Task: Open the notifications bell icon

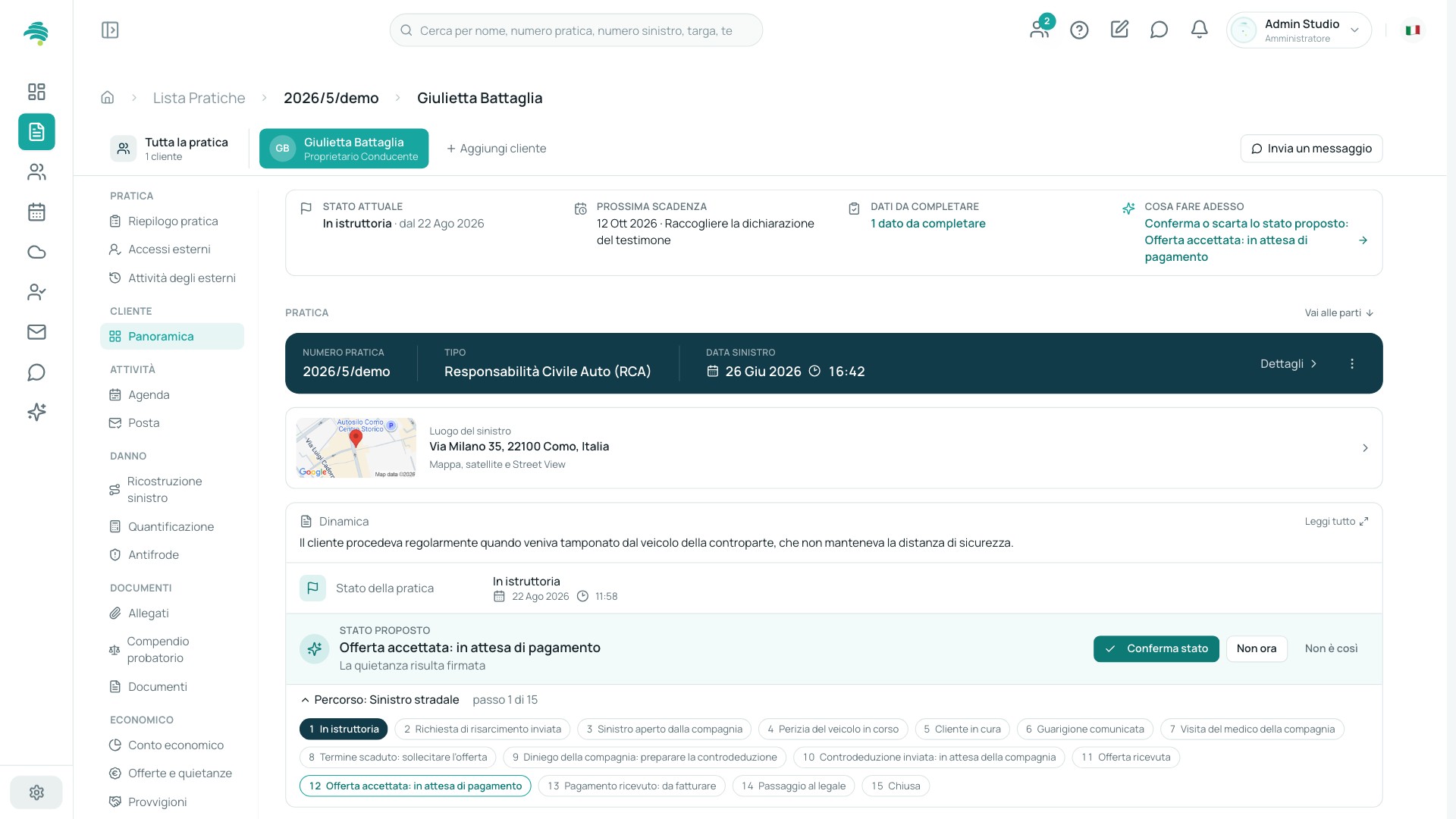Action: [x=1199, y=30]
